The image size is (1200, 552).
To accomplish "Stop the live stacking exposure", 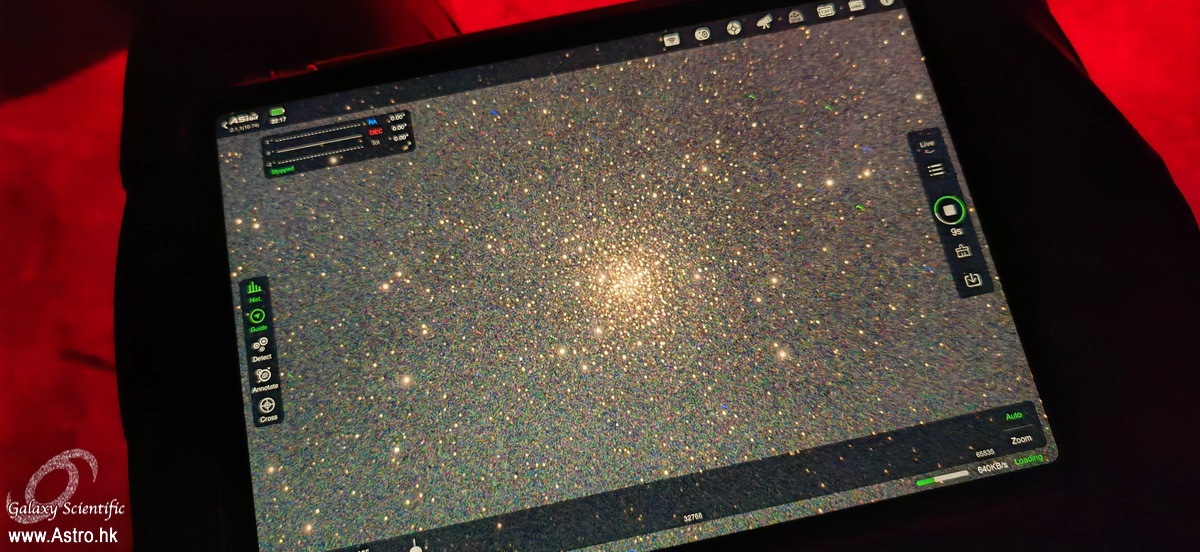I will [948, 211].
